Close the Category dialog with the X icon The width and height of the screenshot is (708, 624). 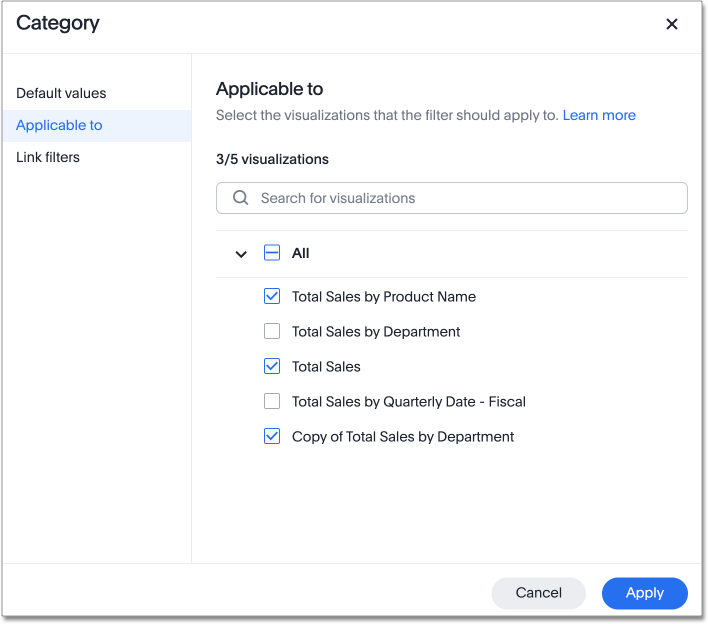[x=672, y=24]
